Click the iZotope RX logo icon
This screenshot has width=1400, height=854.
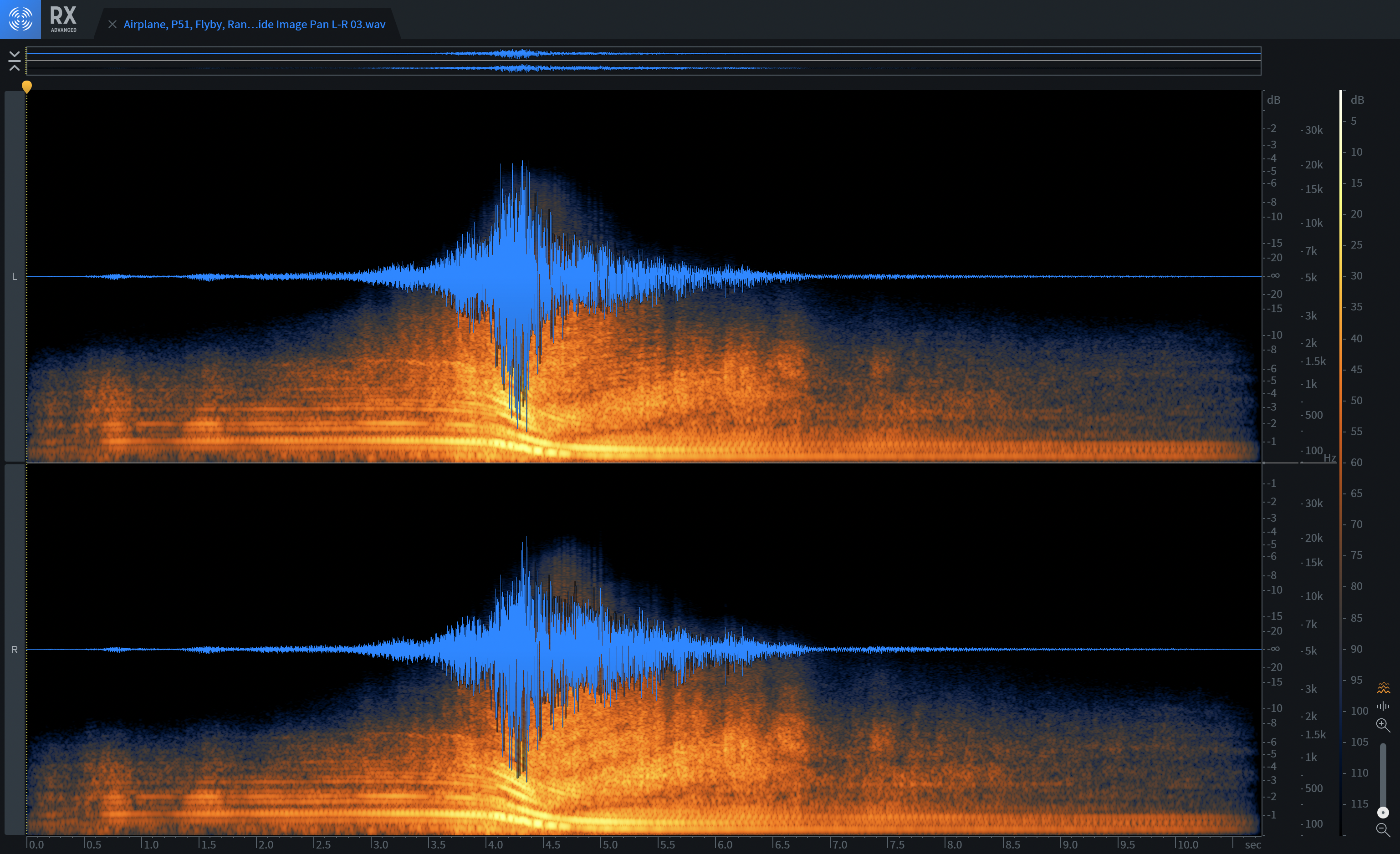(x=20, y=19)
